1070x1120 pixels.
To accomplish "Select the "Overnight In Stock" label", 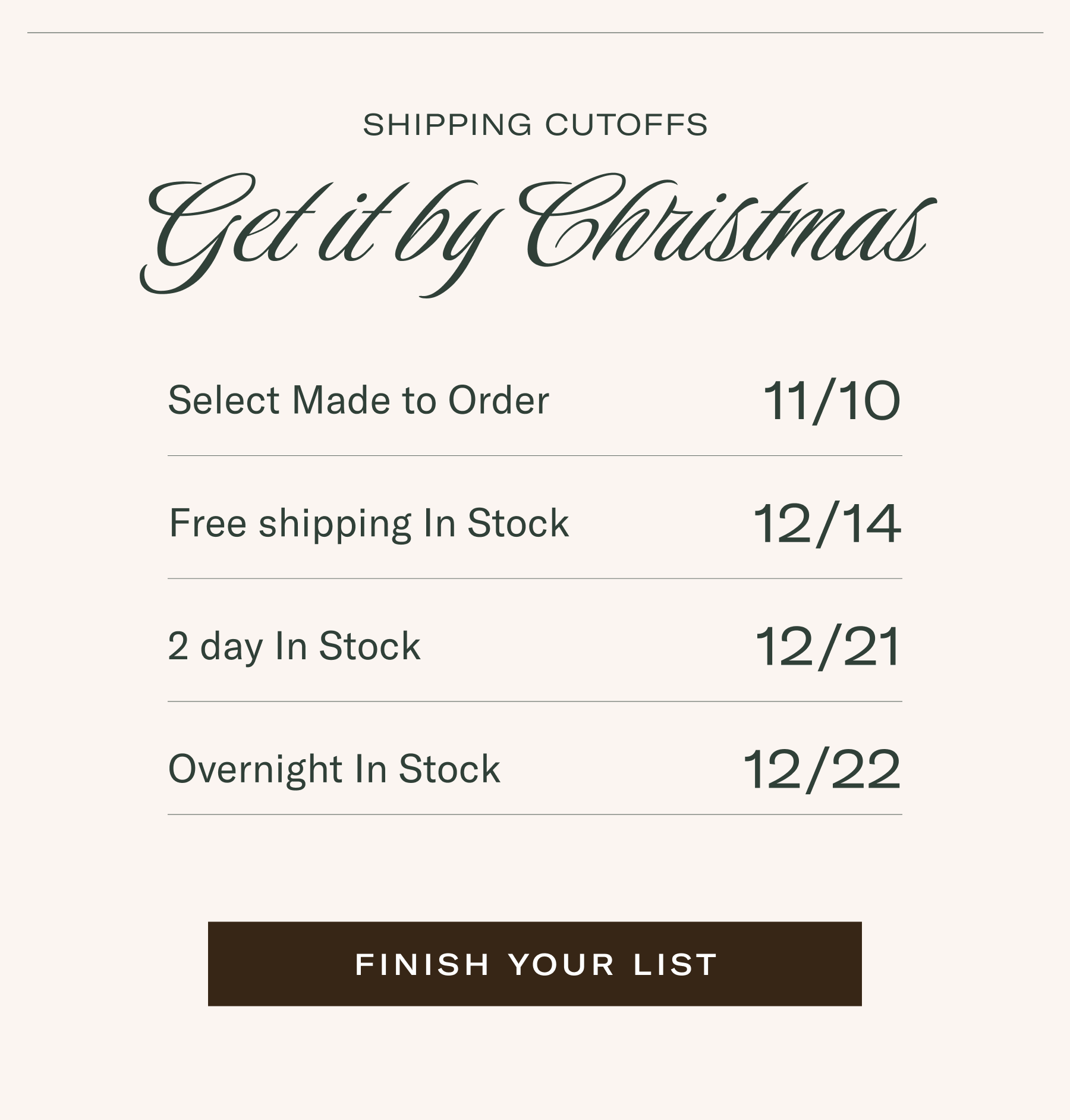I will [x=334, y=769].
